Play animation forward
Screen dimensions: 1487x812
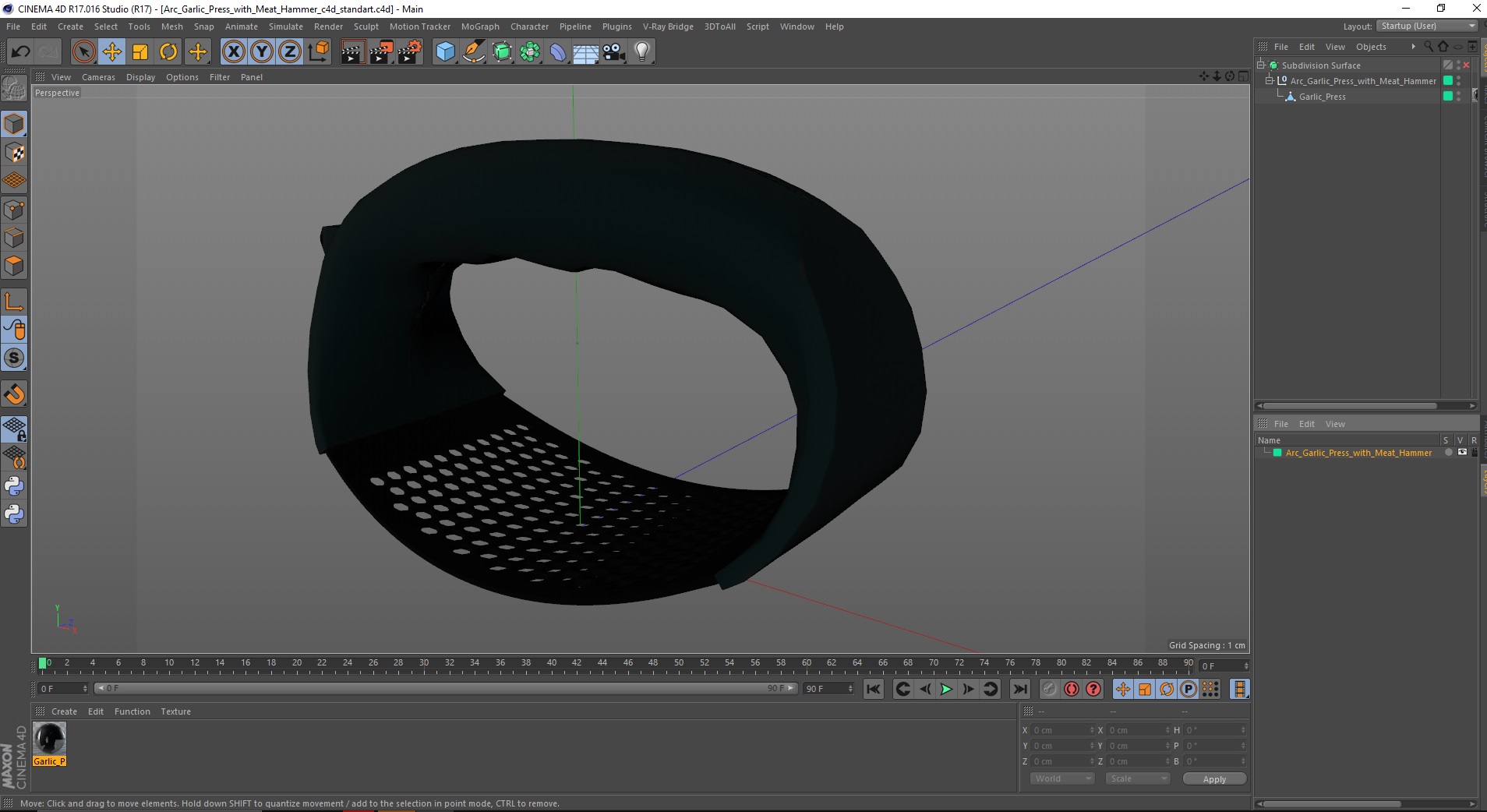946,689
